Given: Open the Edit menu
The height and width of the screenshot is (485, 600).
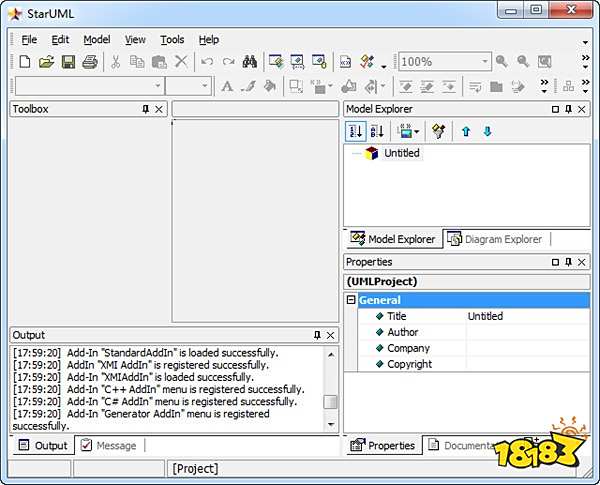Looking at the screenshot, I should 60,40.
